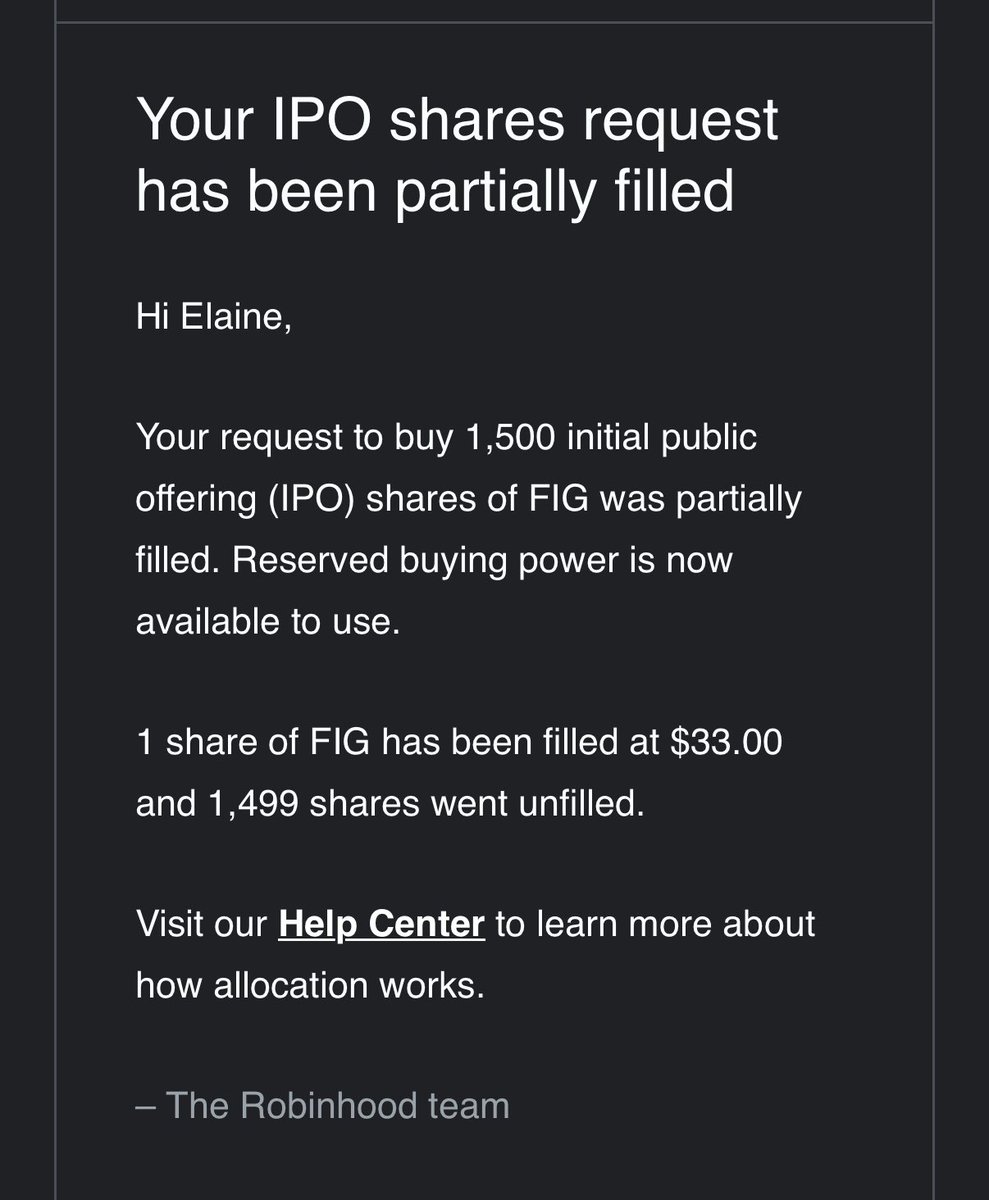Image resolution: width=989 pixels, height=1200 pixels.
Task: Open the Help Center link
Action: coord(381,924)
